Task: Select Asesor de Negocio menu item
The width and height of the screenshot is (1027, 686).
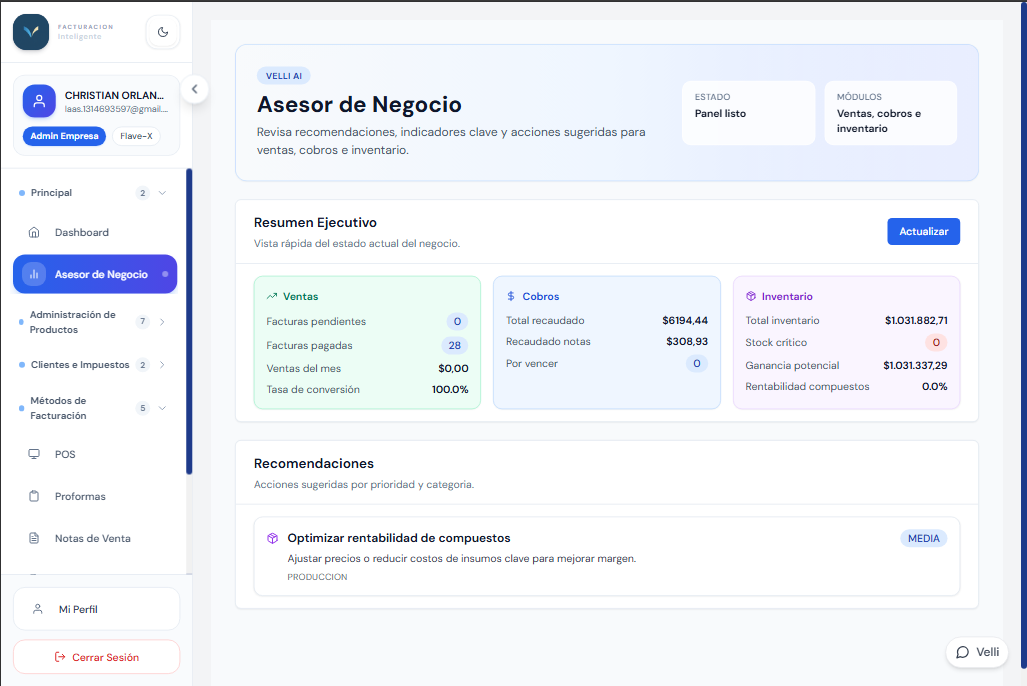Action: pos(95,274)
